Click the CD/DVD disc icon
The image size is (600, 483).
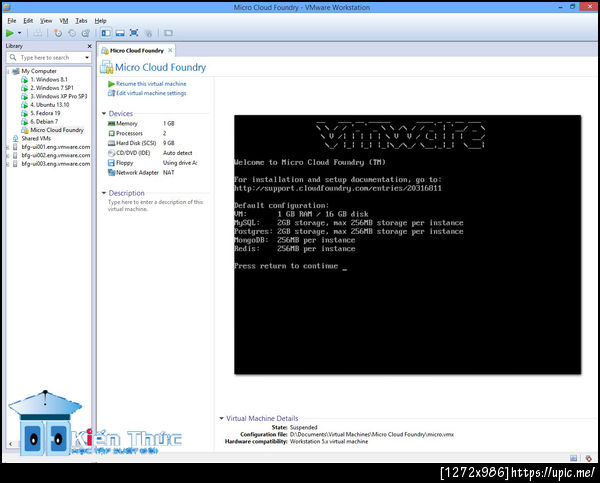point(111,153)
